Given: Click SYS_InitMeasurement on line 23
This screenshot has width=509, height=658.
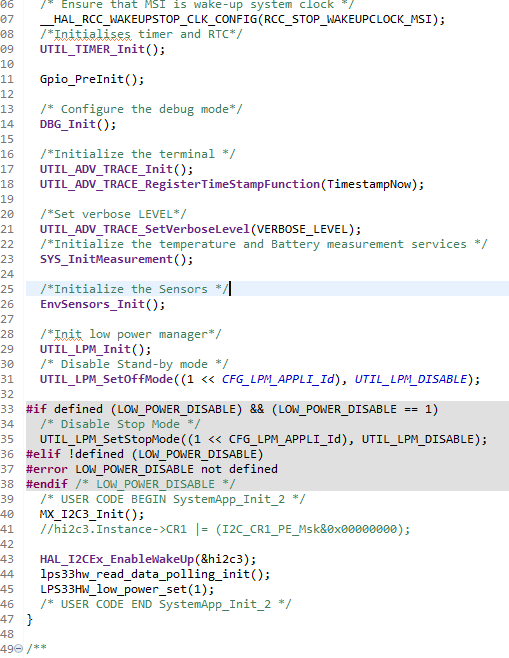Looking at the screenshot, I should (107, 259).
